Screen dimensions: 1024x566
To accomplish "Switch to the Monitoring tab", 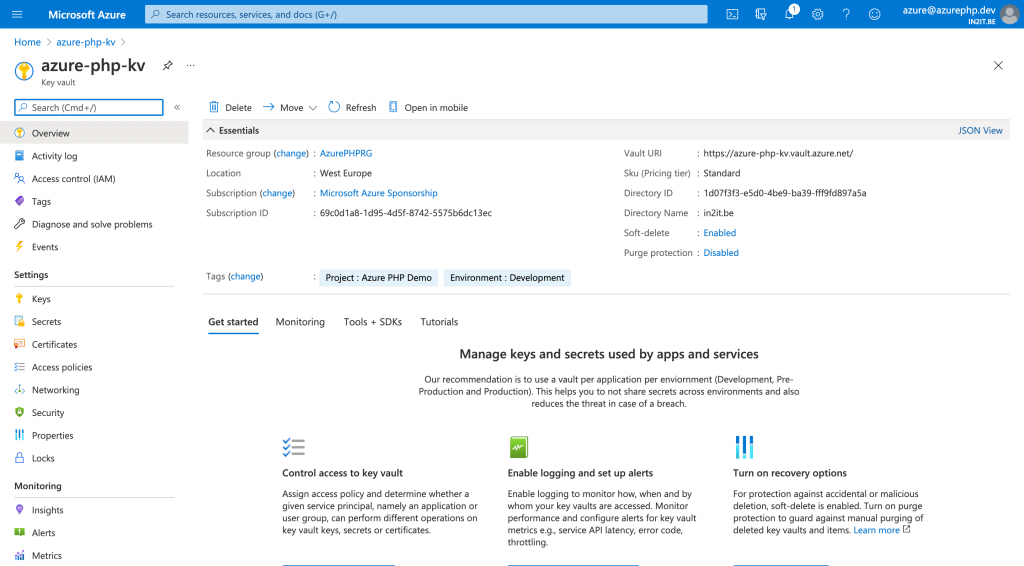I will click(300, 322).
